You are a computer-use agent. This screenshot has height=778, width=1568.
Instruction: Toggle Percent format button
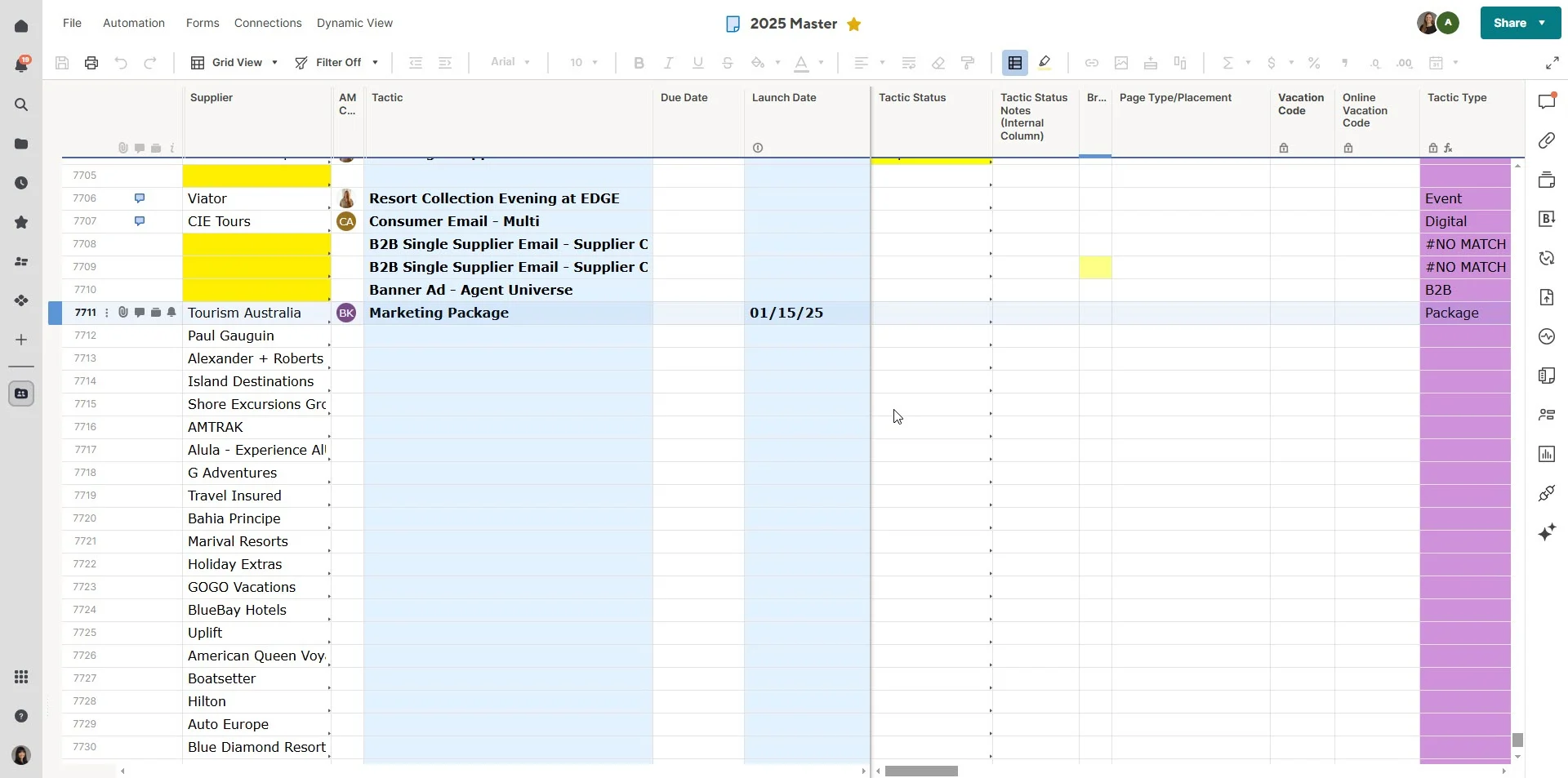[1314, 63]
